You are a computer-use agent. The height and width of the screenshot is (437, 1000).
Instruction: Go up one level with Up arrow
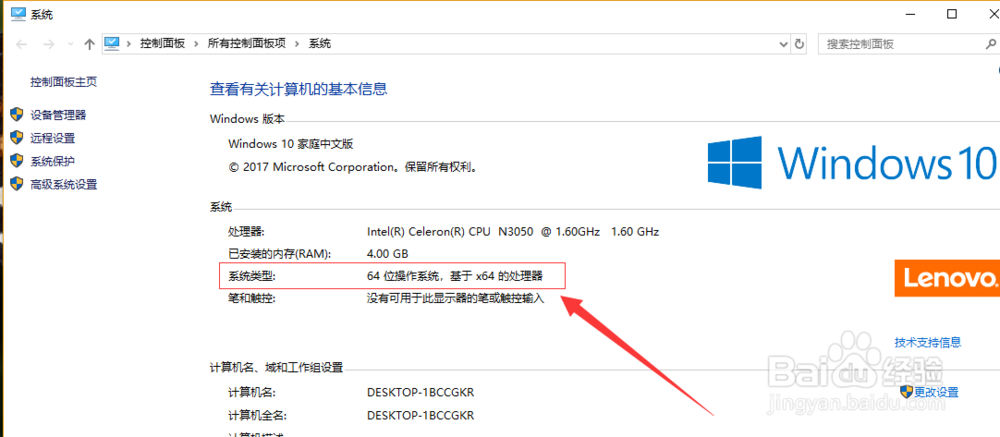tap(89, 44)
